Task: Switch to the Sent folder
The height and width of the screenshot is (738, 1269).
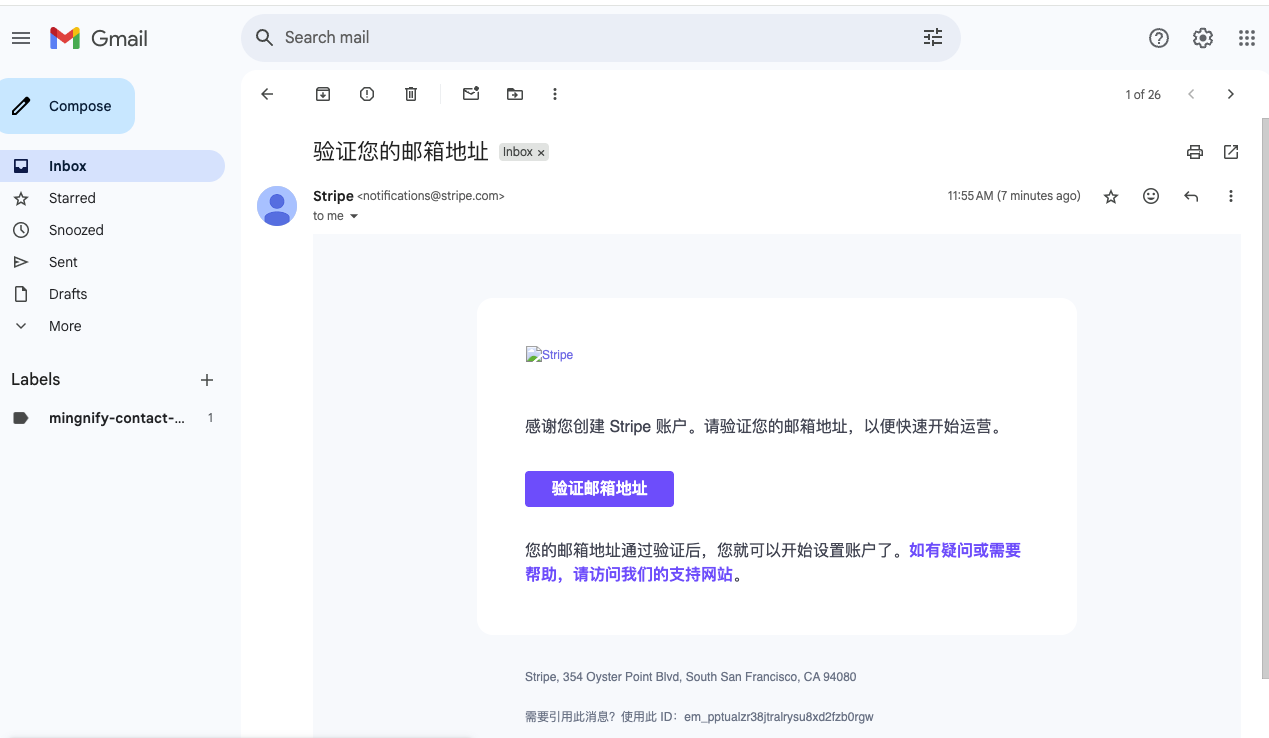Action: [63, 261]
